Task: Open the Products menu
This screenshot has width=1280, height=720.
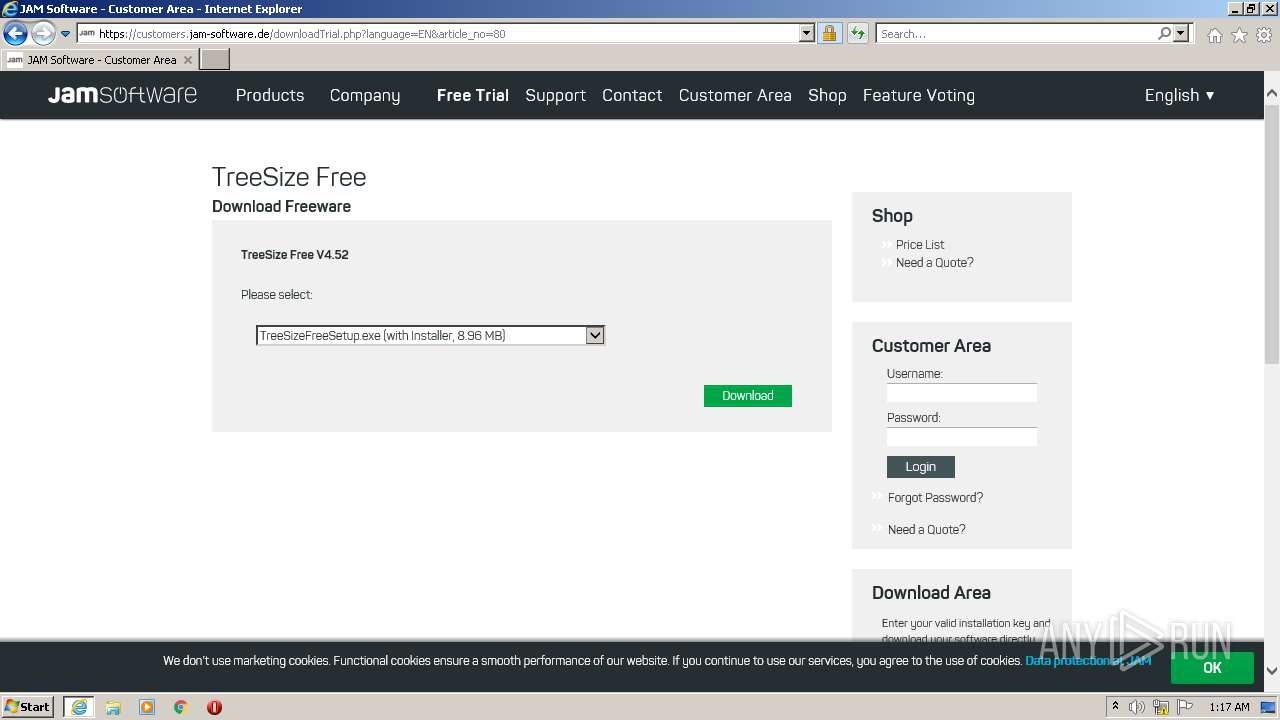Action: point(270,95)
